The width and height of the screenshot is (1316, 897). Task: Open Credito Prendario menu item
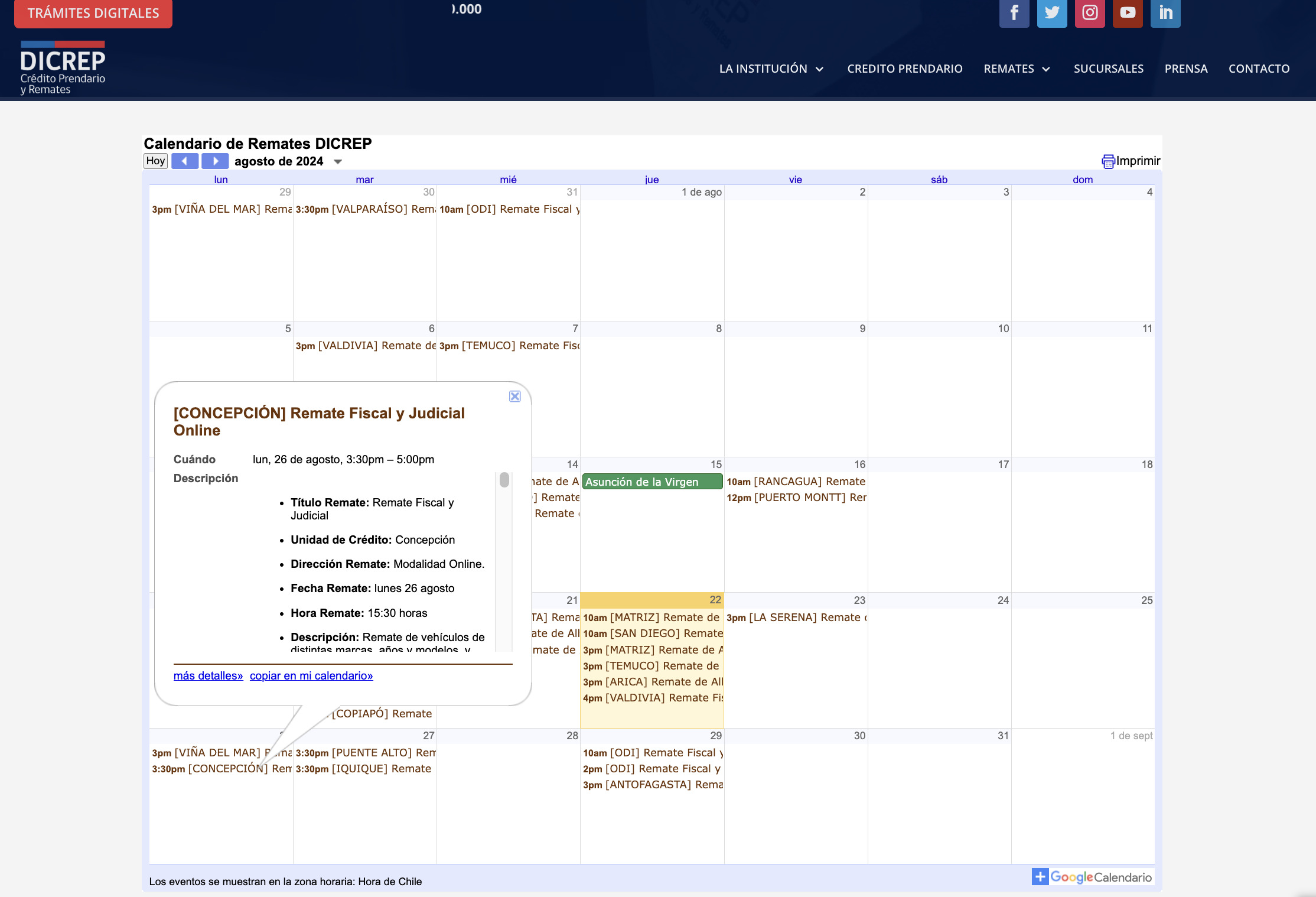coord(904,69)
